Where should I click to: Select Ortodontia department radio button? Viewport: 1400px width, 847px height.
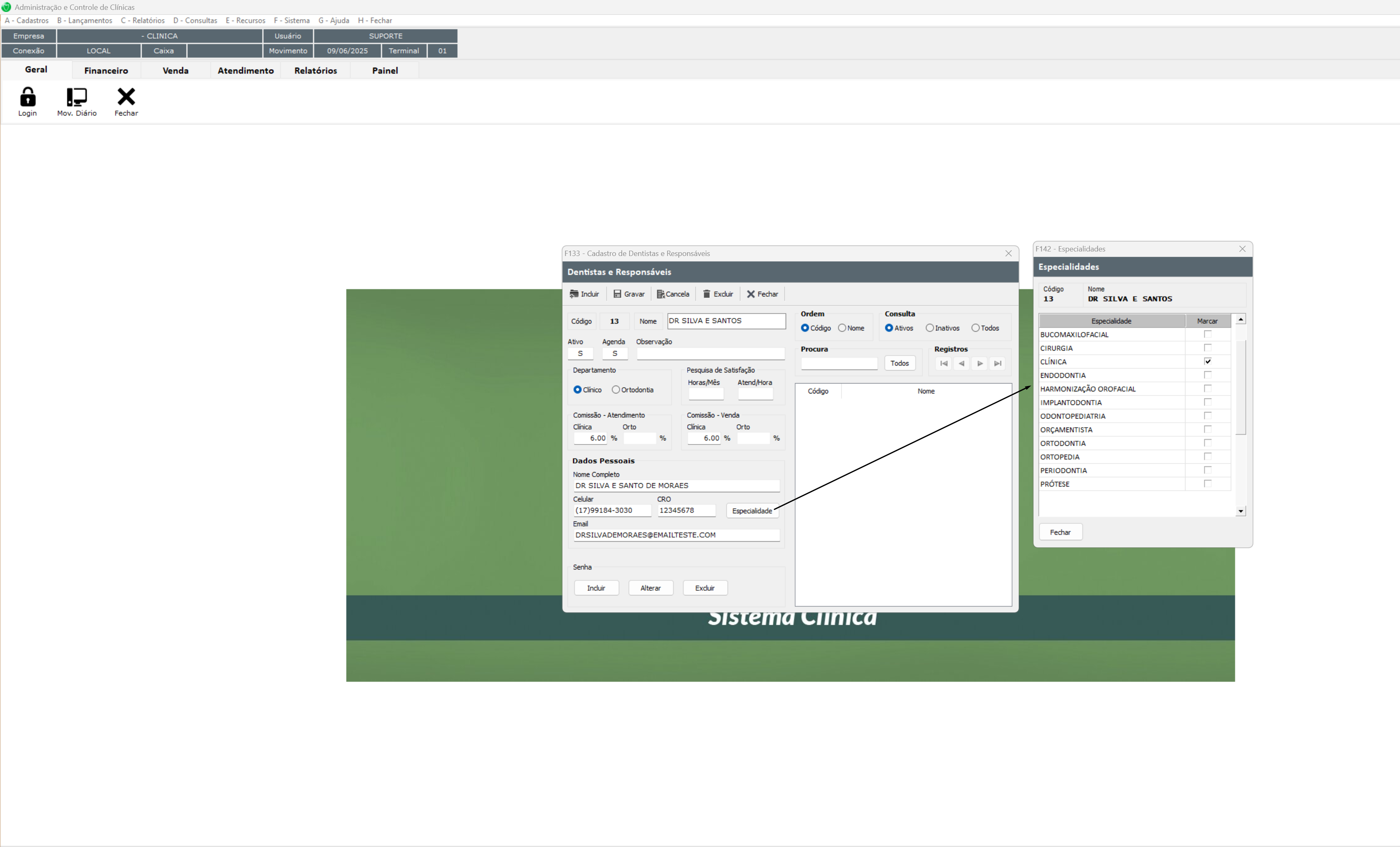coord(616,390)
